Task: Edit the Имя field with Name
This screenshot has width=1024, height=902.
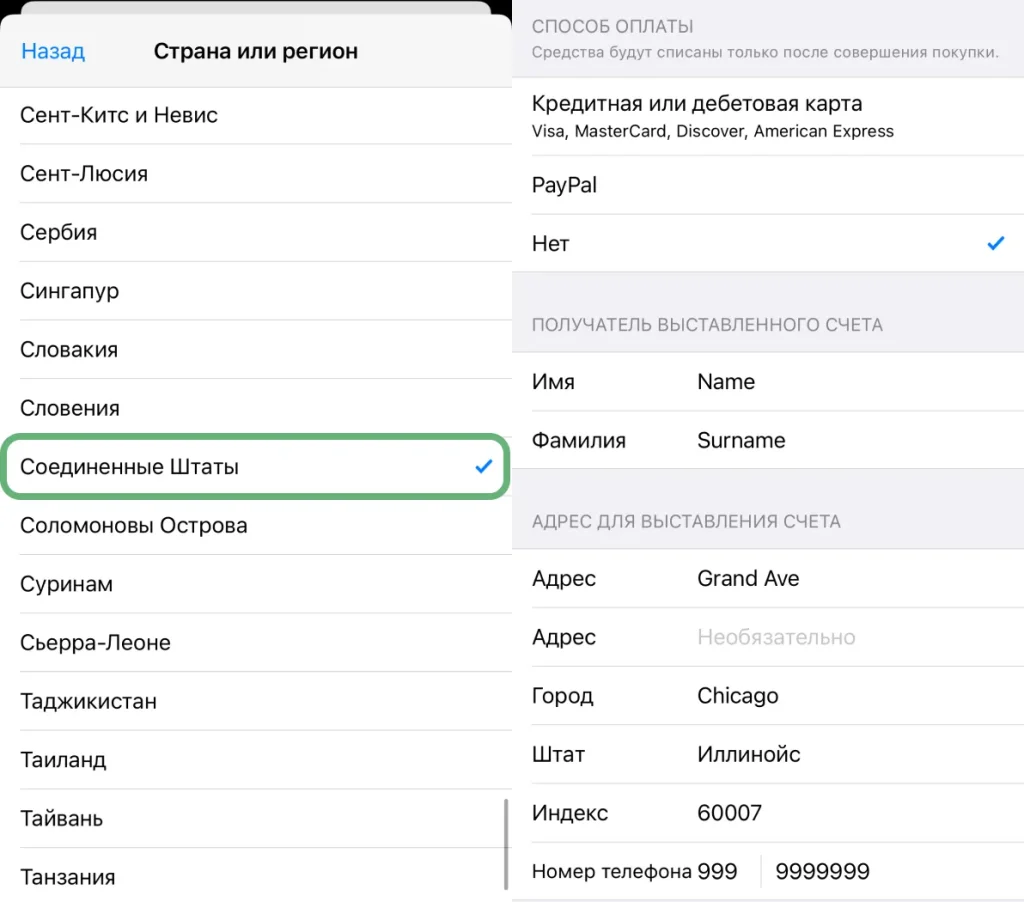Action: click(x=726, y=382)
